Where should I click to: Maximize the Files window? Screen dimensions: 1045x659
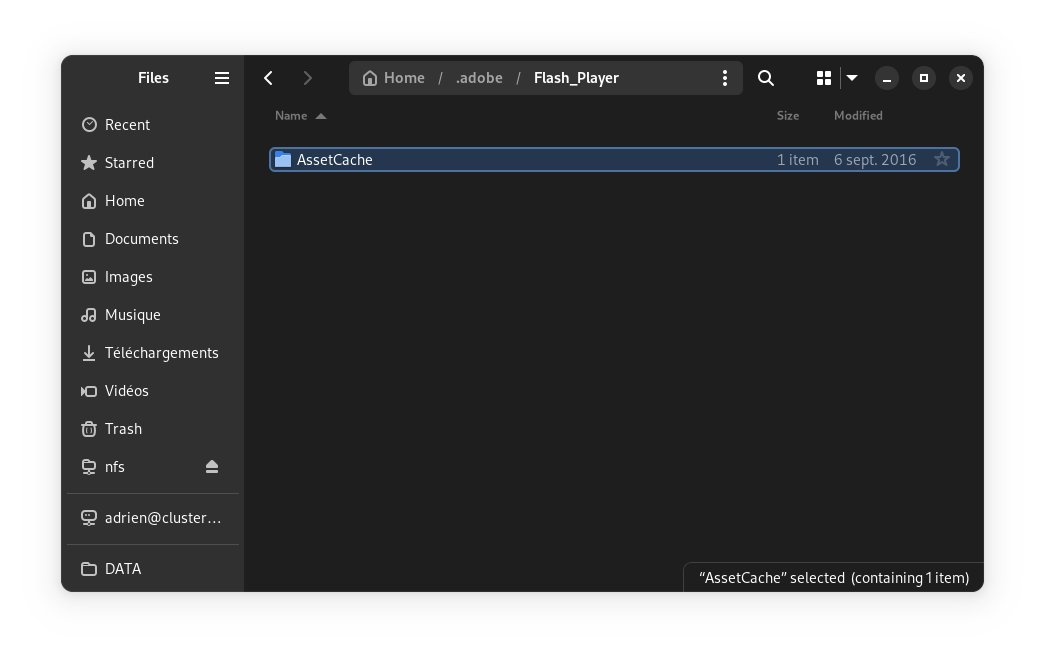pyautogui.click(x=924, y=78)
